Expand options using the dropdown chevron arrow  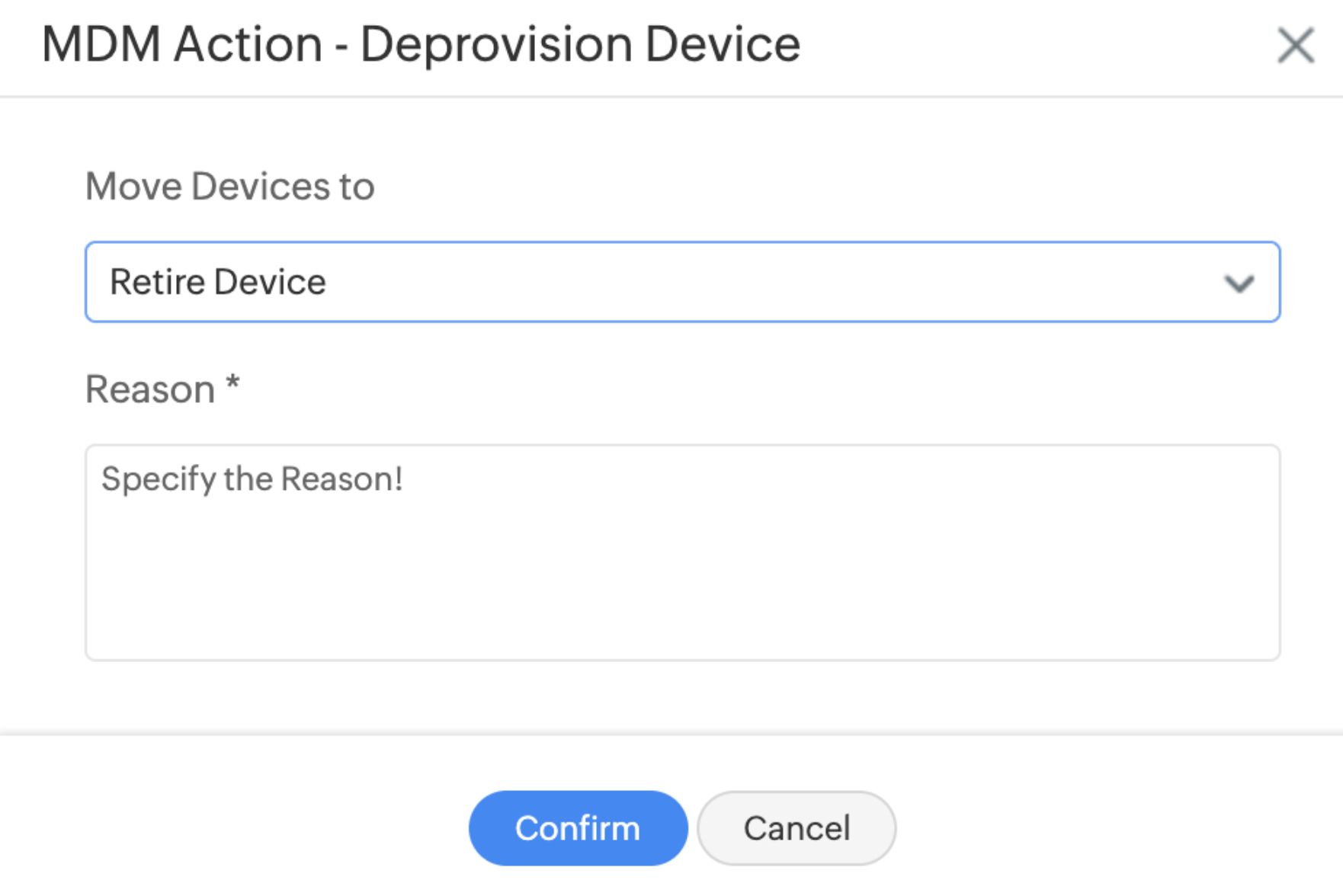(1239, 284)
